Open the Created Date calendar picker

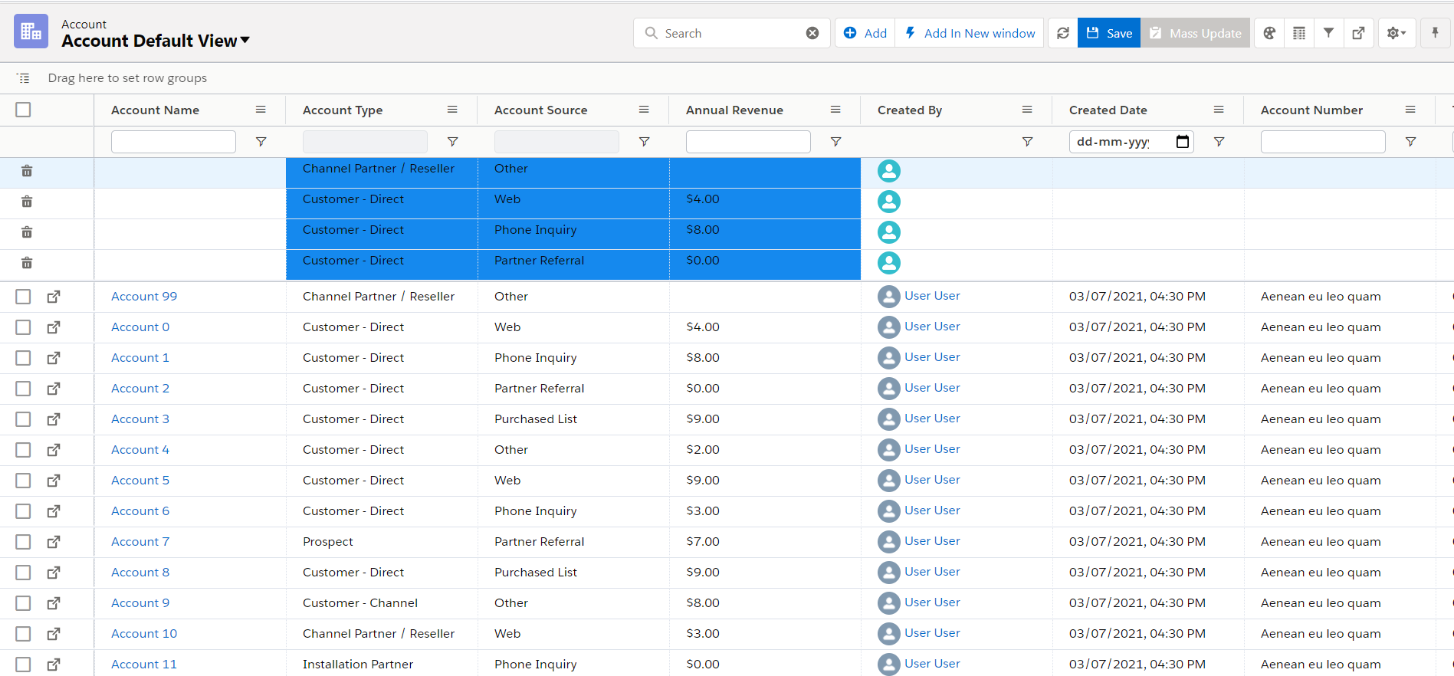coord(1183,142)
